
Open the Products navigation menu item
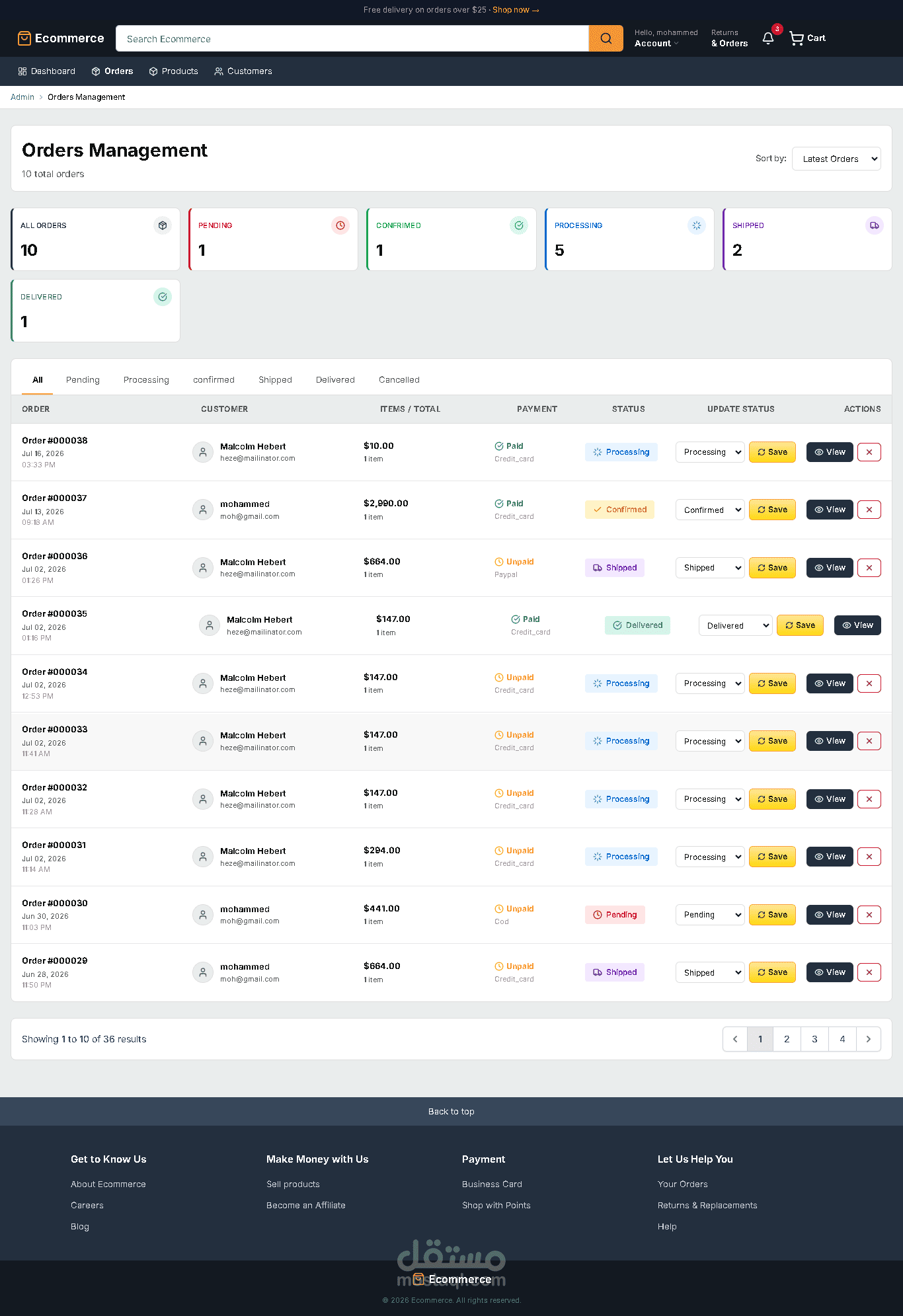point(174,71)
